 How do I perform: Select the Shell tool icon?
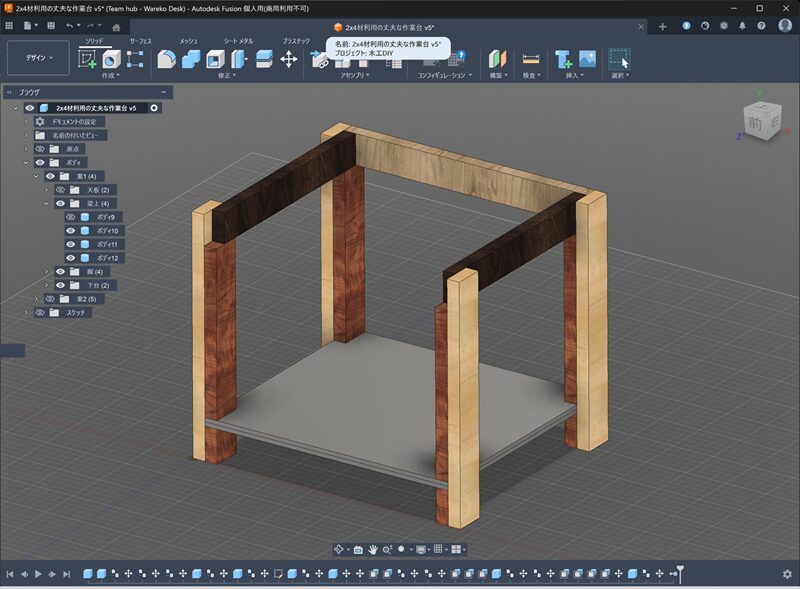coord(215,59)
